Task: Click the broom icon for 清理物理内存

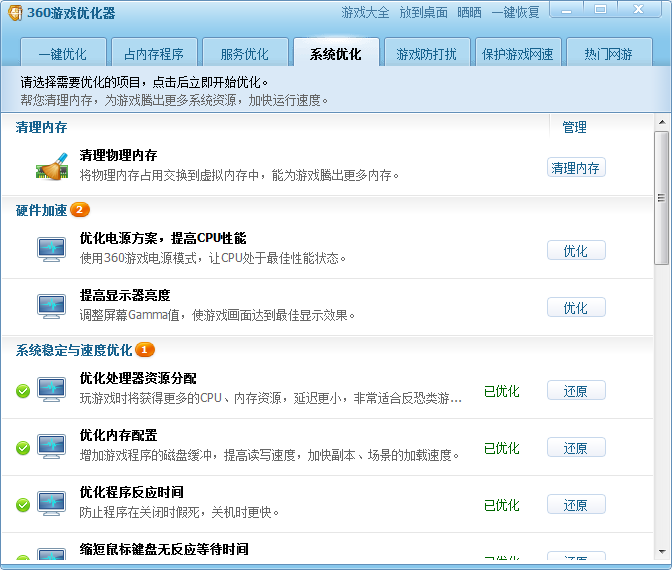Action: pyautogui.click(x=52, y=166)
